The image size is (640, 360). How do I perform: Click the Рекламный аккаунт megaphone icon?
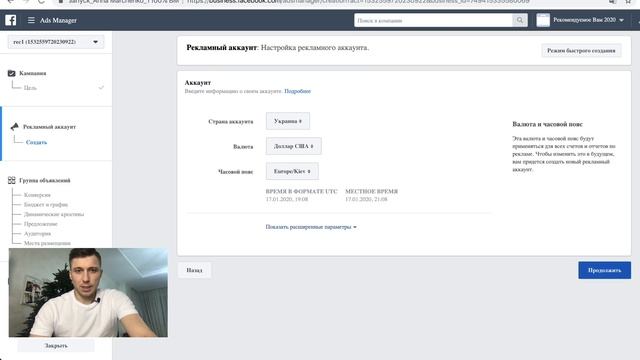[15, 127]
